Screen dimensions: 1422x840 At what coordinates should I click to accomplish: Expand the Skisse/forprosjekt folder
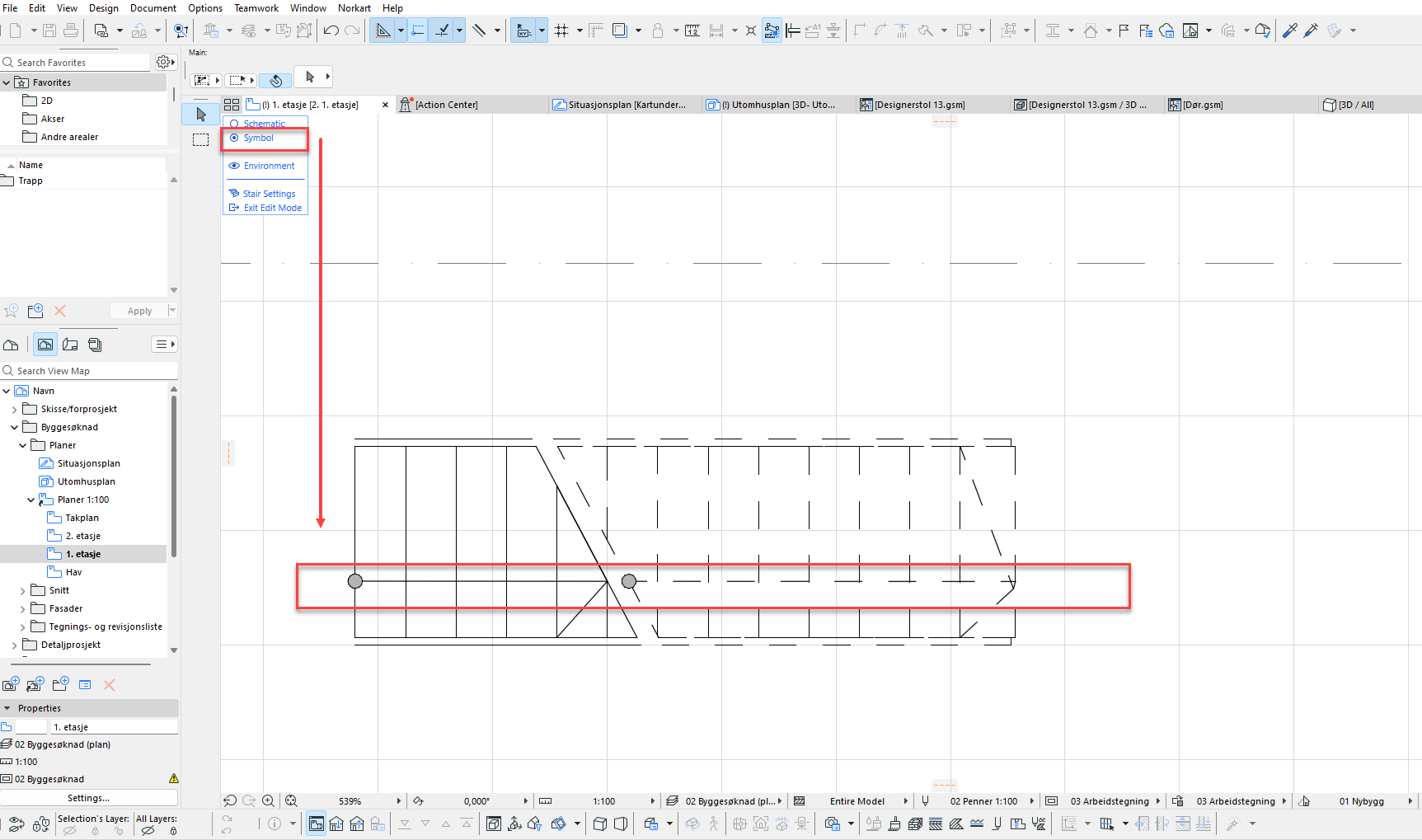point(15,409)
